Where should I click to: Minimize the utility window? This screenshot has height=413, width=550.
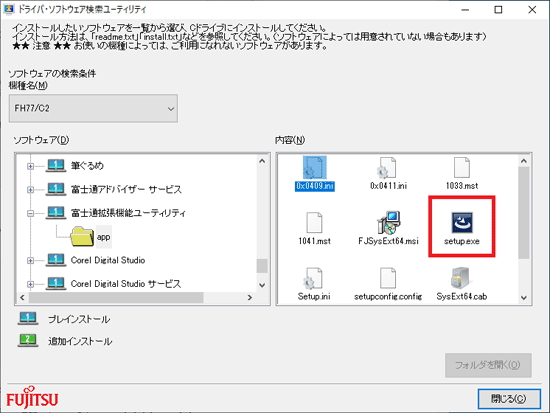[465, 9]
